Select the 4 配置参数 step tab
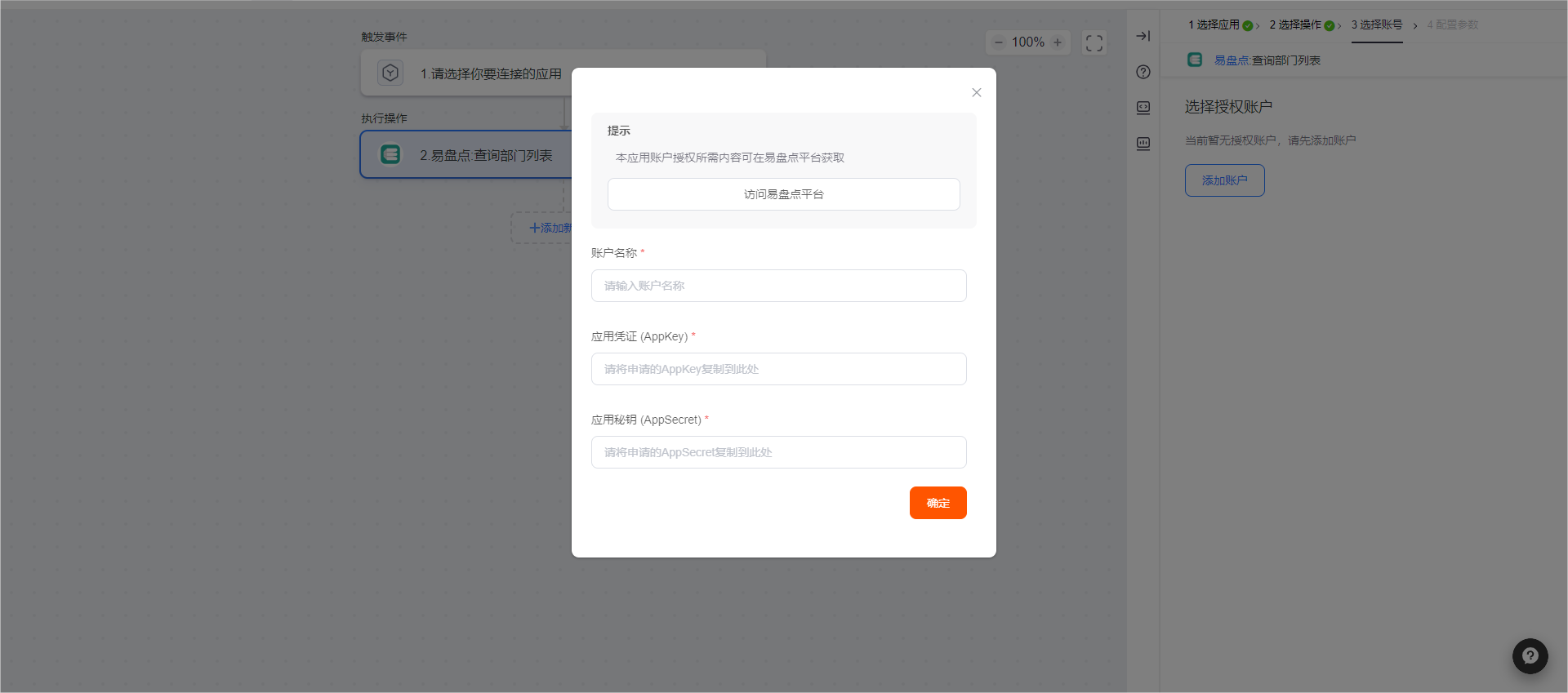 coord(1453,25)
